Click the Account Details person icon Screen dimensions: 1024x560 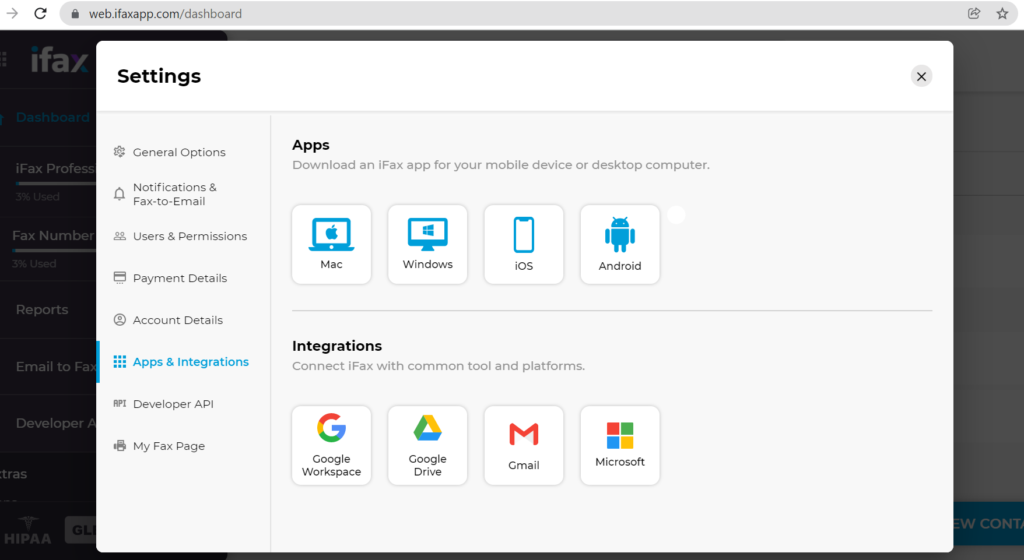[120, 320]
